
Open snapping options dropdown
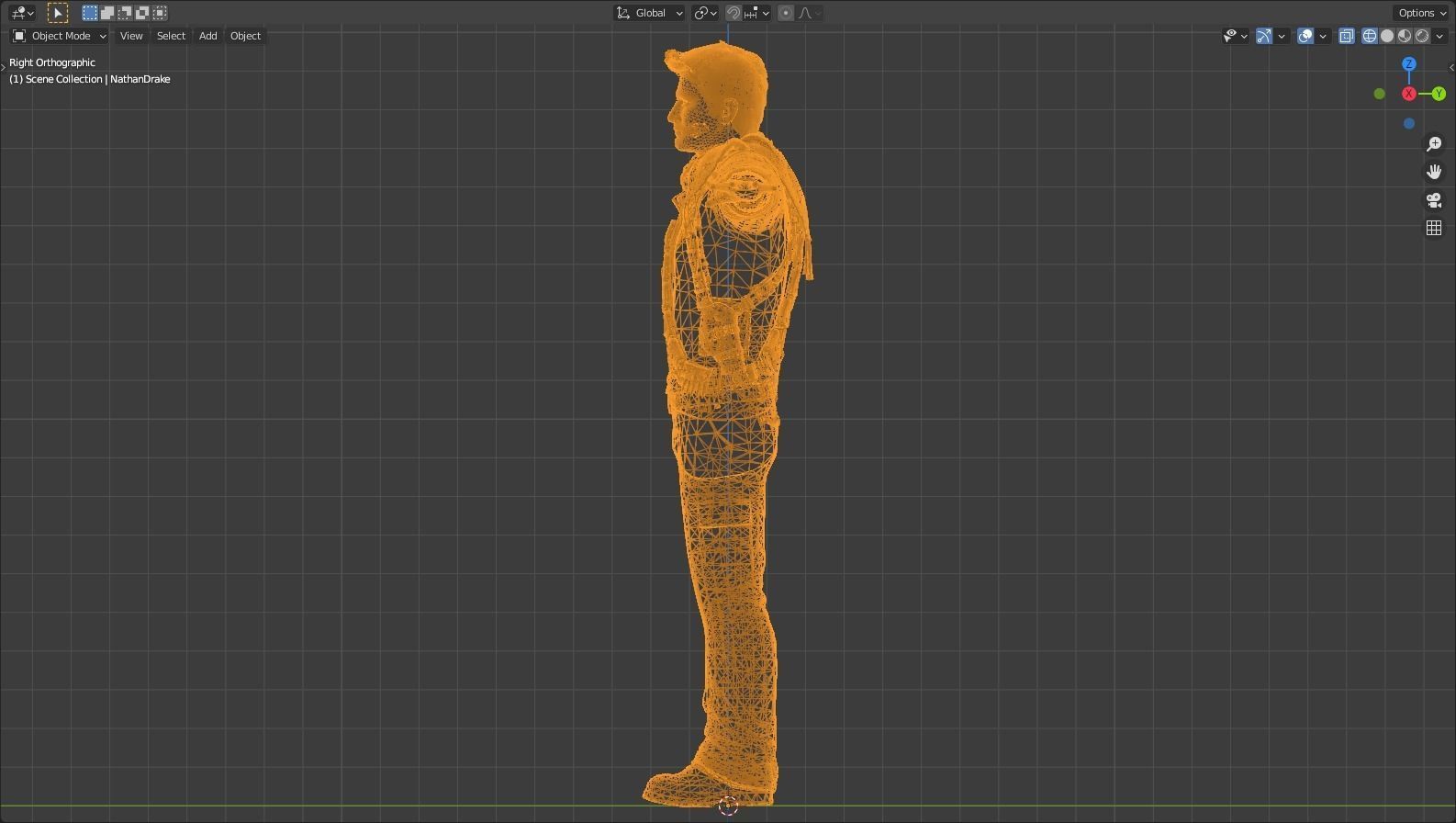pos(756,13)
